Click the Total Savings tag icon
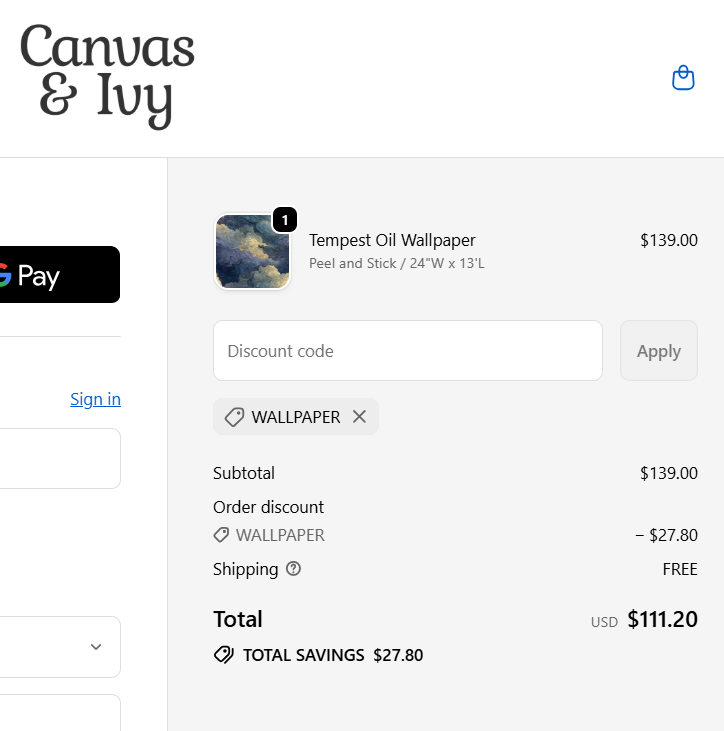 (x=224, y=655)
